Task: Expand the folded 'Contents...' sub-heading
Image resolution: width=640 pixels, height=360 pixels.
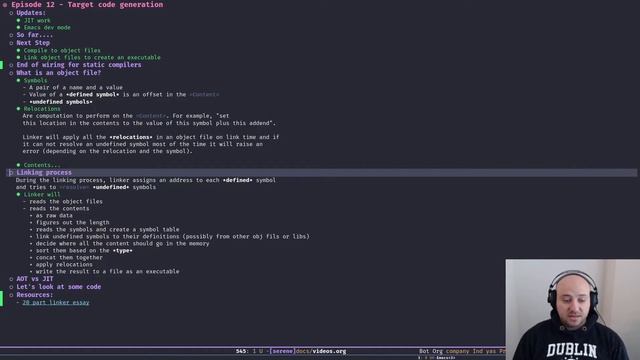Action: [x=42, y=165]
